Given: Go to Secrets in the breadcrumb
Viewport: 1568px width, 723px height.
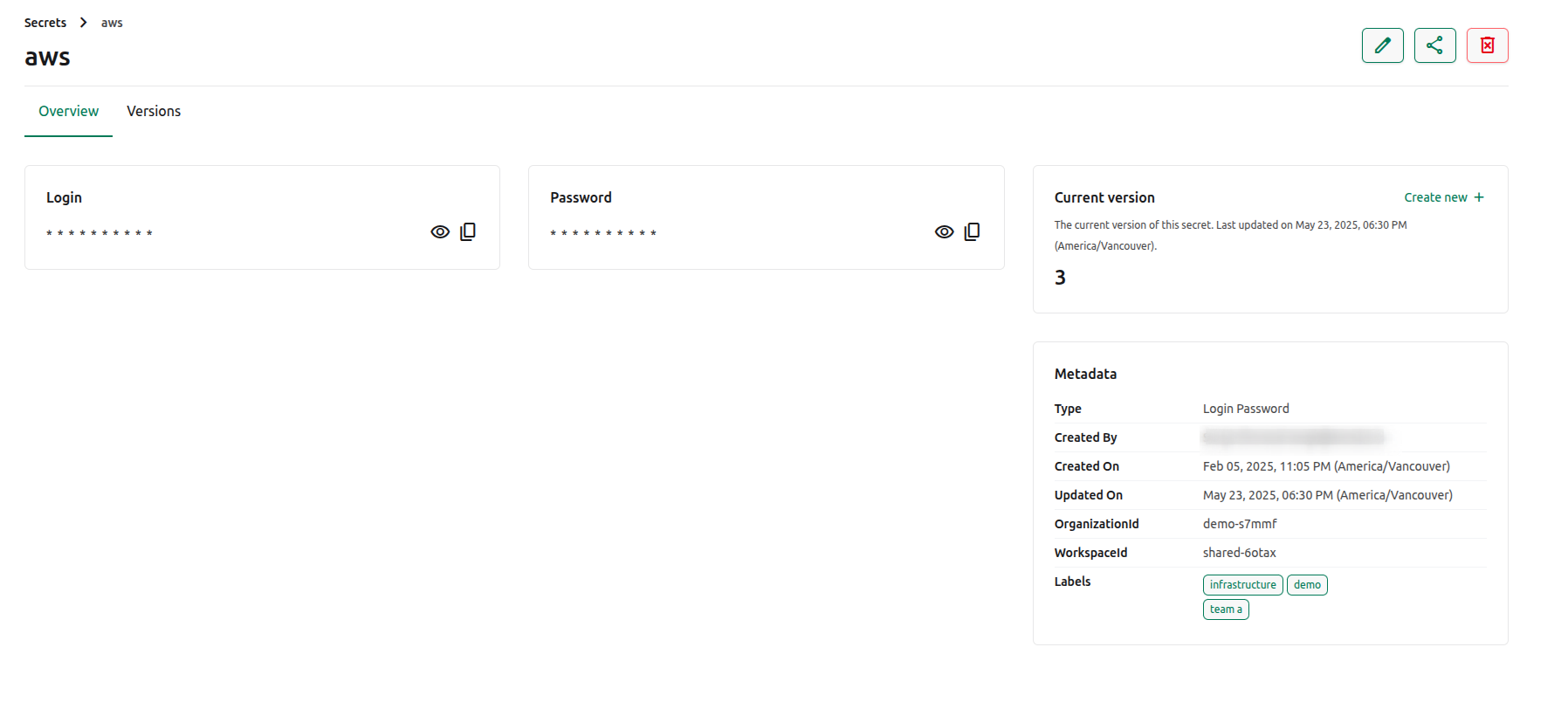Looking at the screenshot, I should click(45, 23).
